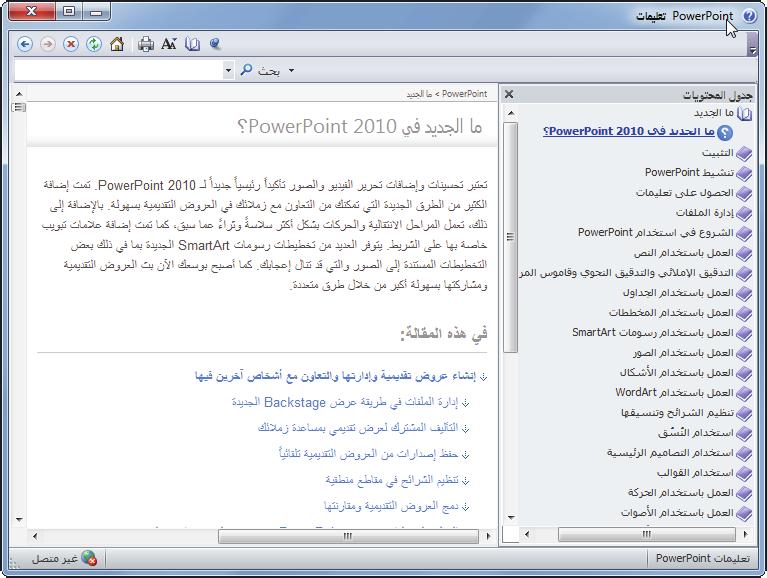The image size is (767, 578).
Task: Open the search box history dropdown
Action: tap(228, 70)
